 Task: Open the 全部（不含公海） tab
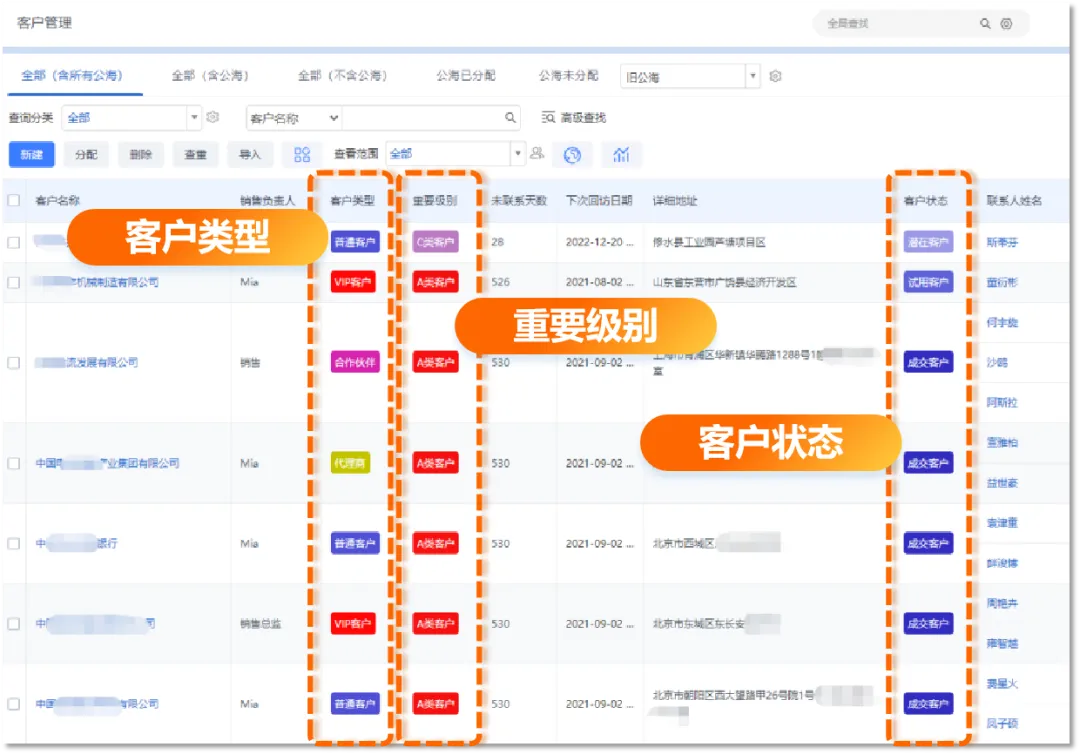point(342,76)
